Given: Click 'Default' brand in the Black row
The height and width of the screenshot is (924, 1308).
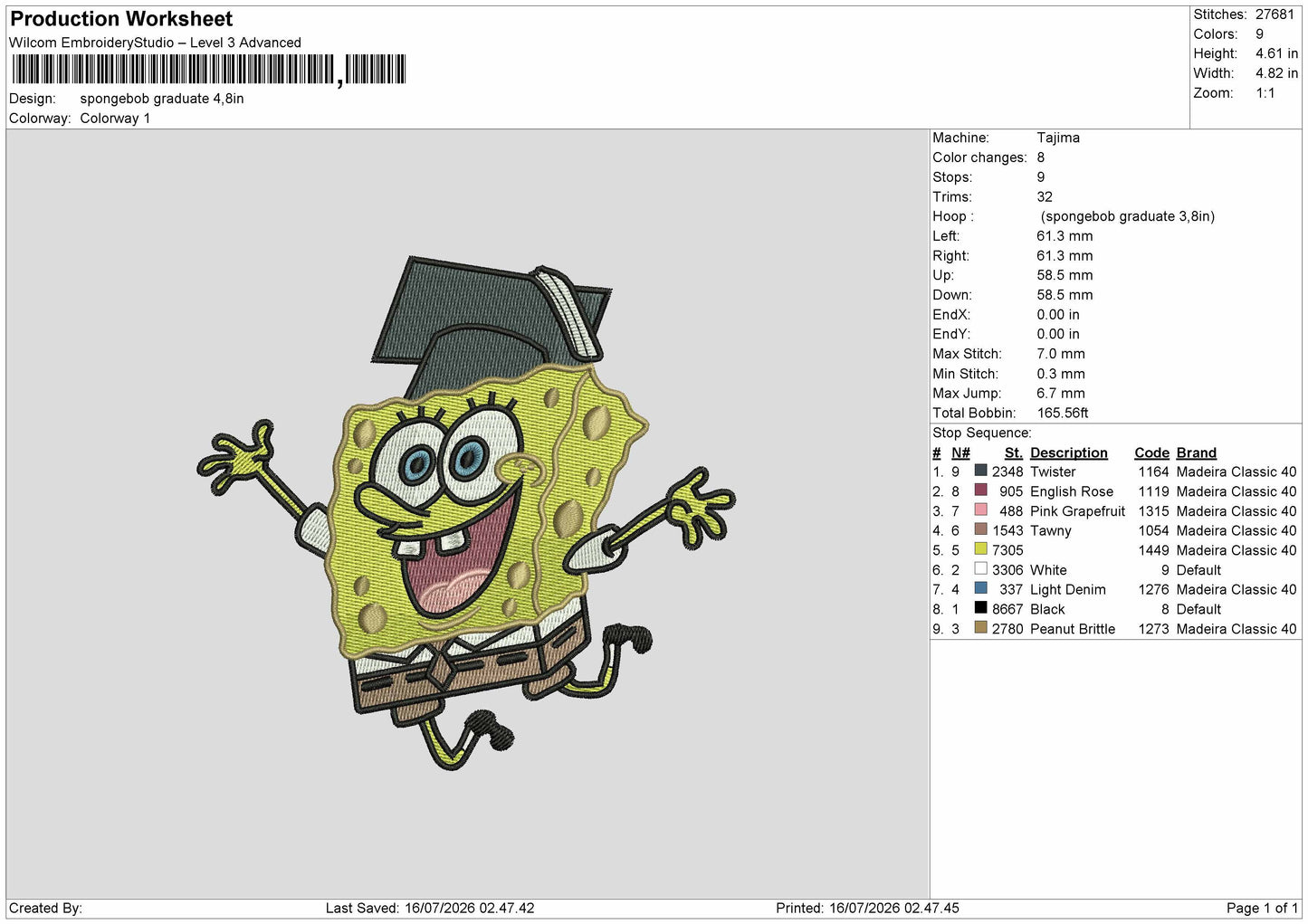Looking at the screenshot, I should click(1198, 610).
